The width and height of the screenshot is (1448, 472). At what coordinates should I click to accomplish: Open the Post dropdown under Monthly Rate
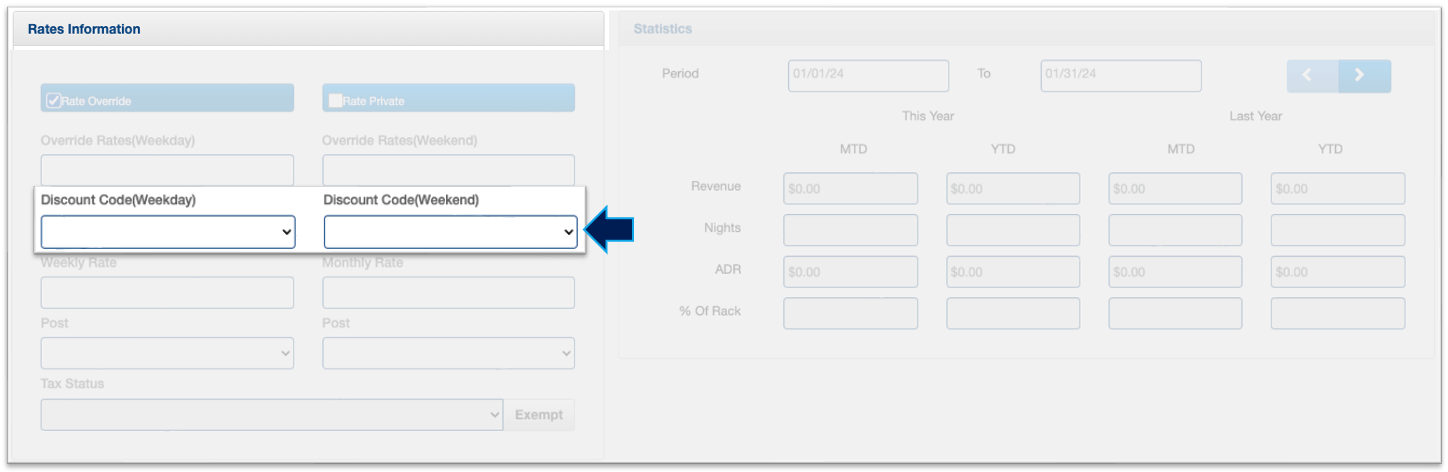[x=448, y=353]
